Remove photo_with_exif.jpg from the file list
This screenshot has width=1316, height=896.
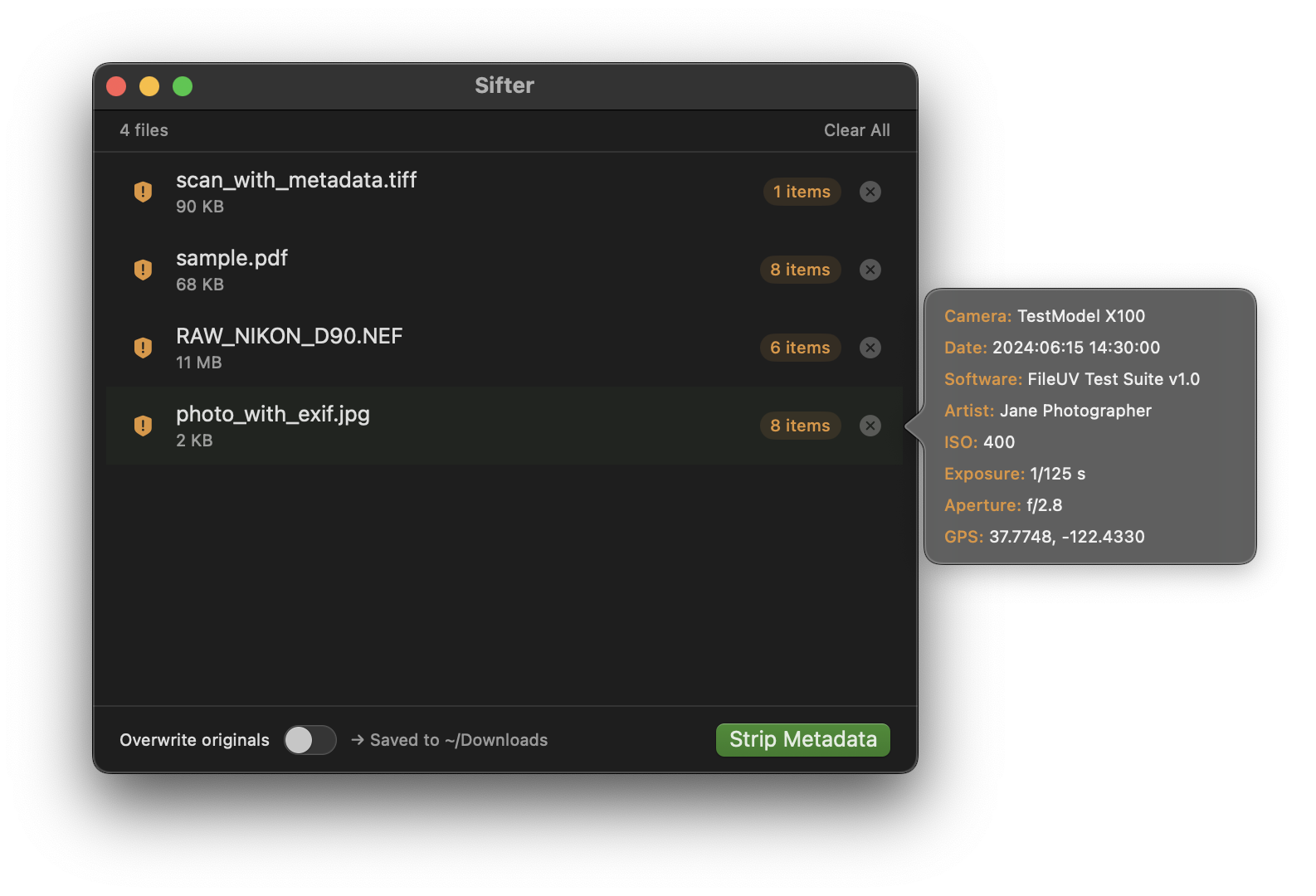[870, 426]
